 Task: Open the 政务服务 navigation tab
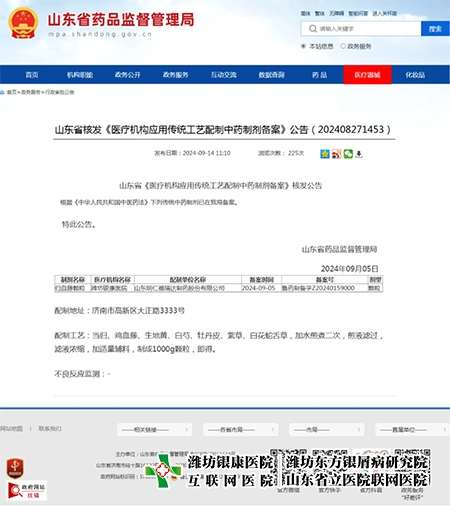[x=176, y=75]
